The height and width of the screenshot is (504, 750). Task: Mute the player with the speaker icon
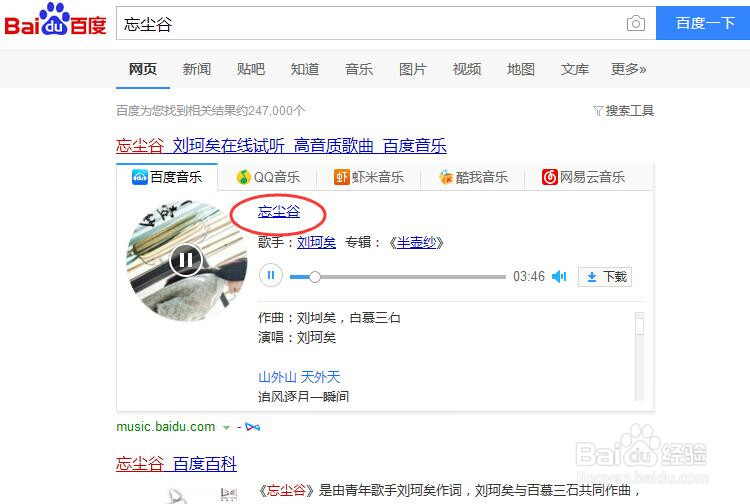click(x=559, y=276)
